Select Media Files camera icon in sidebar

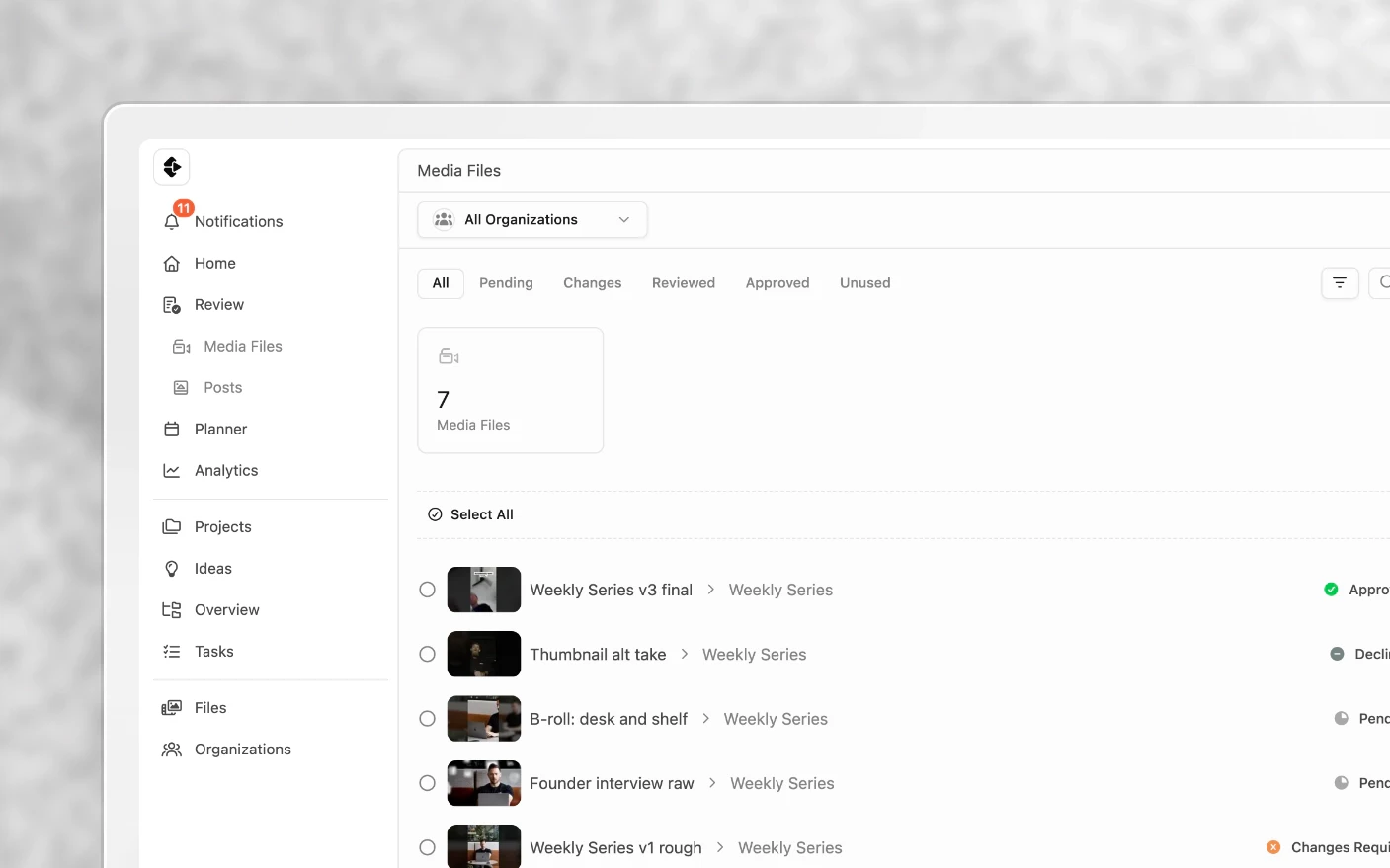pos(182,347)
